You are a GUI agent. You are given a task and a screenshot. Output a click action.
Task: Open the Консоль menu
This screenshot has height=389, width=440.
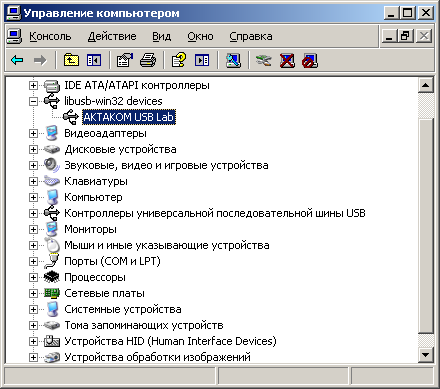[50, 36]
